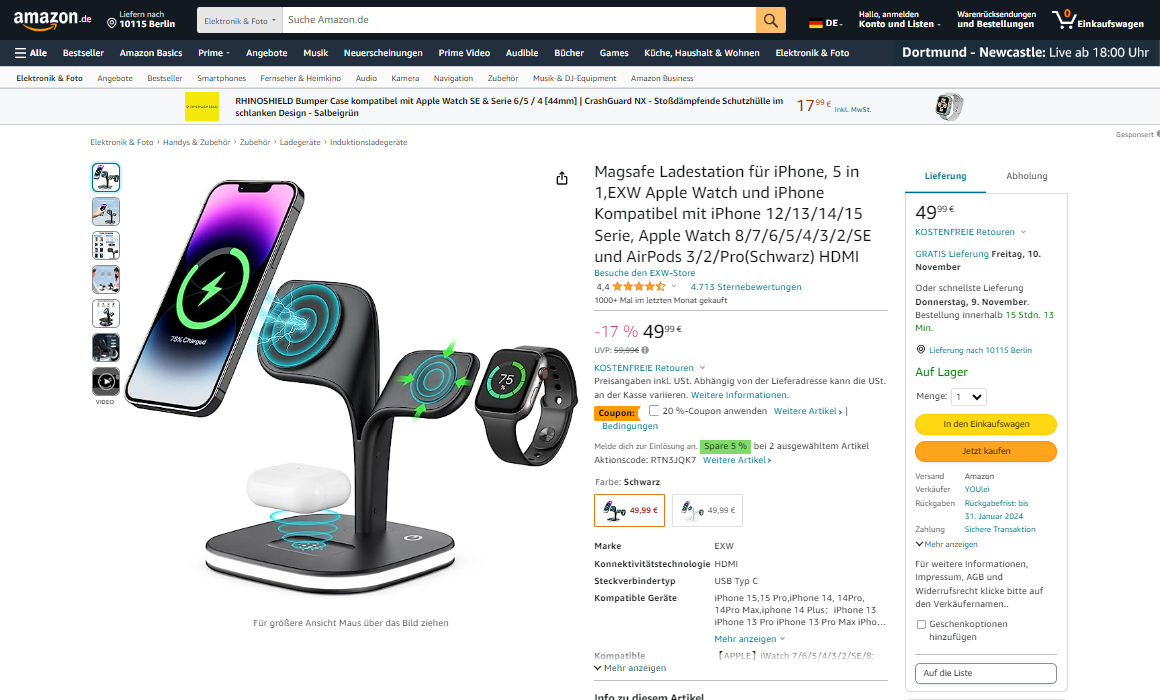The width and height of the screenshot is (1160, 700).
Task: Enable Geschenkoptionen hinzufügen checkbox
Action: click(921, 625)
